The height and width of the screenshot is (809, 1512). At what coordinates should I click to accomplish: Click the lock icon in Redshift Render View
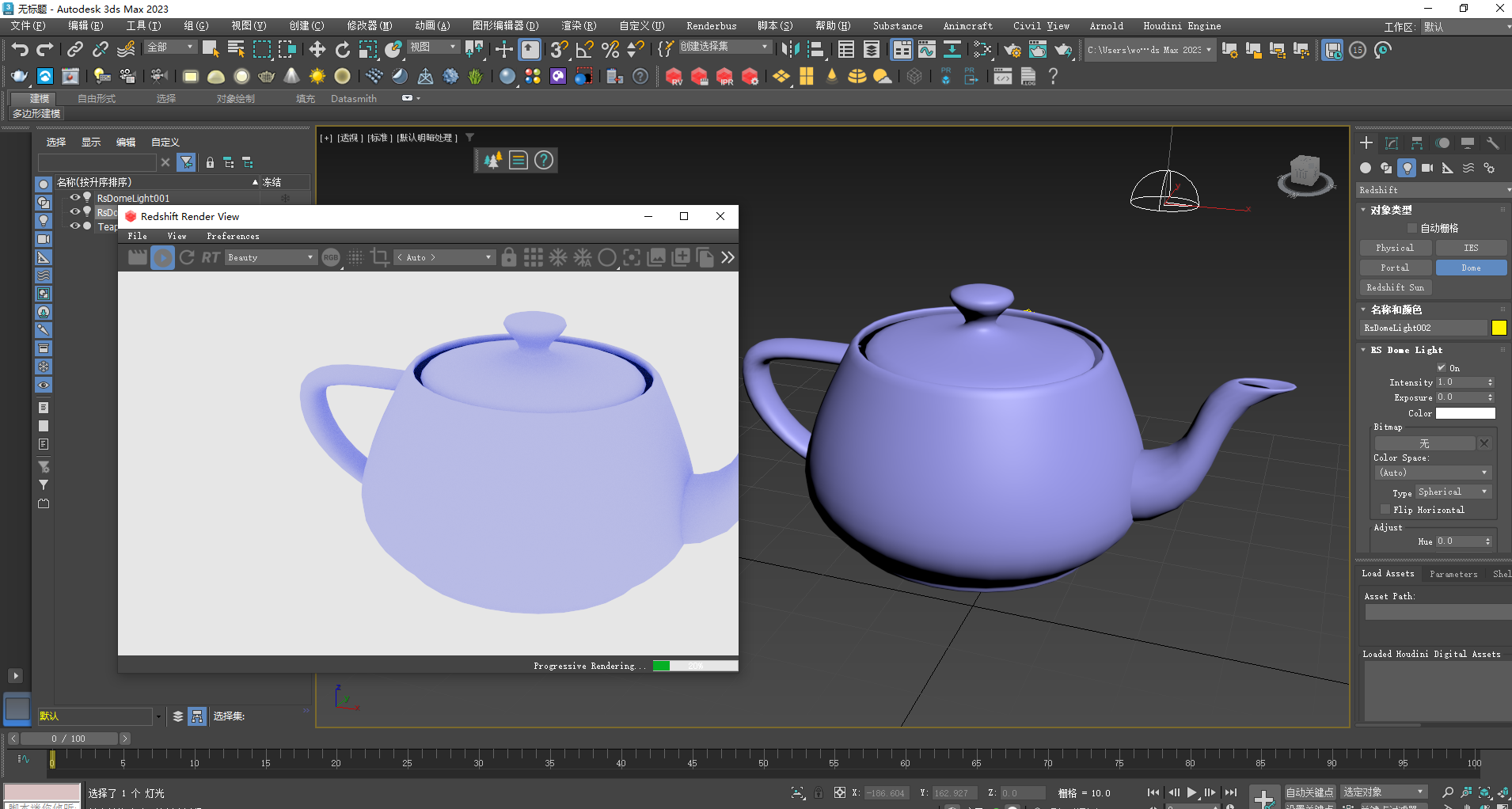pos(509,257)
